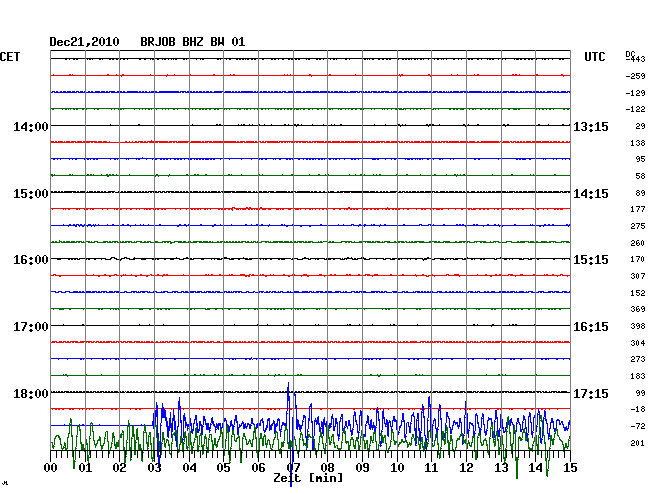Click the "13:15" UTC time label
This screenshot has height=494, width=650.
(x=591, y=126)
